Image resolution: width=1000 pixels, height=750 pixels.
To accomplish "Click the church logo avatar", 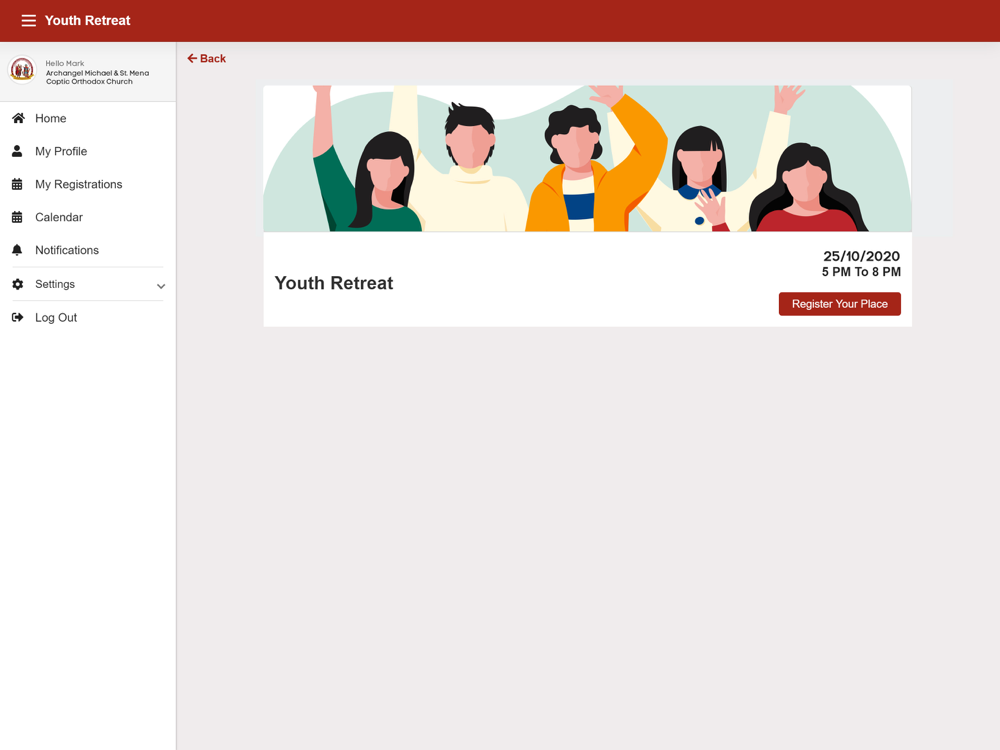I will (22, 70).
